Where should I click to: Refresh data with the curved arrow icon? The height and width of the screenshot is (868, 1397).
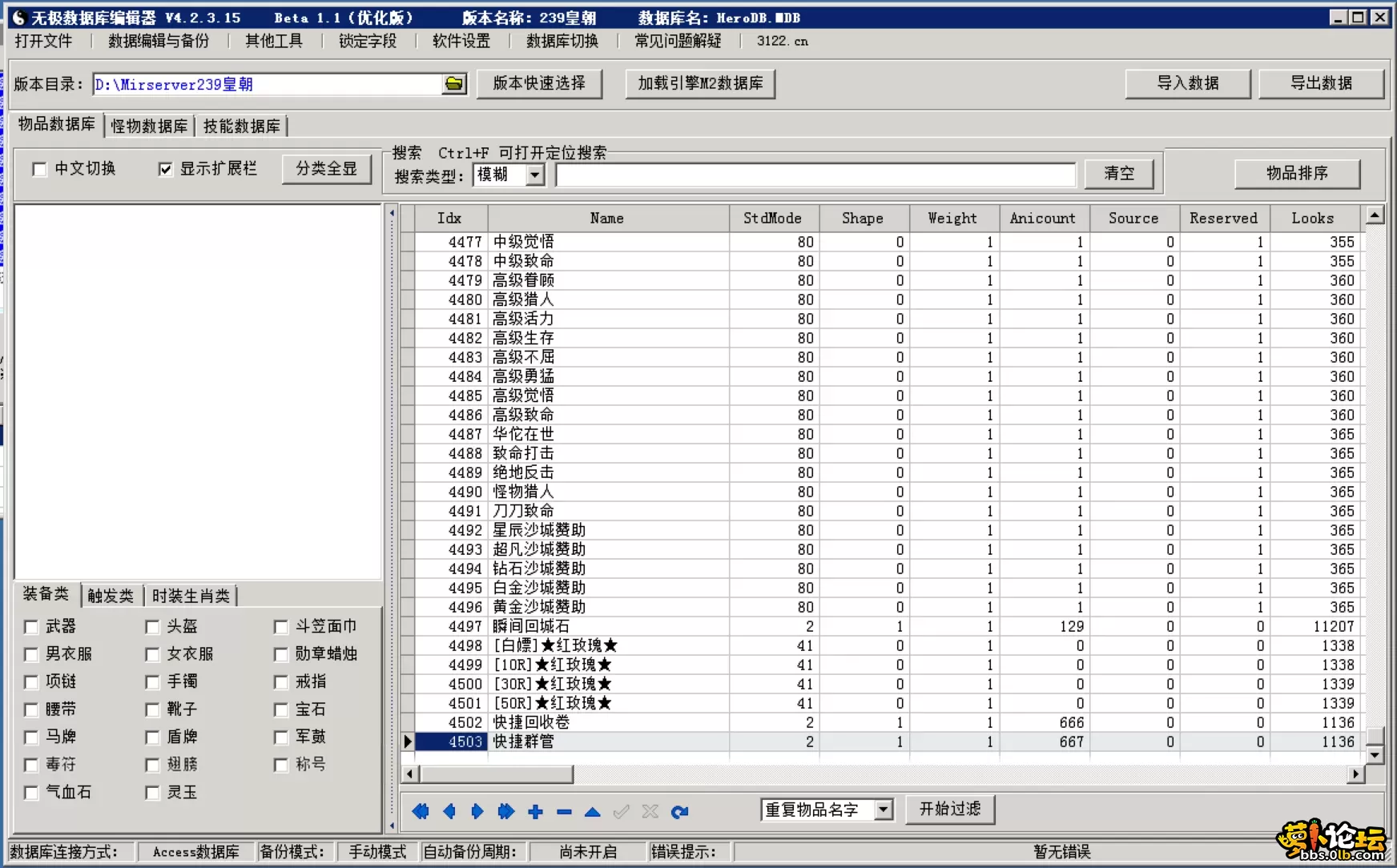[679, 812]
